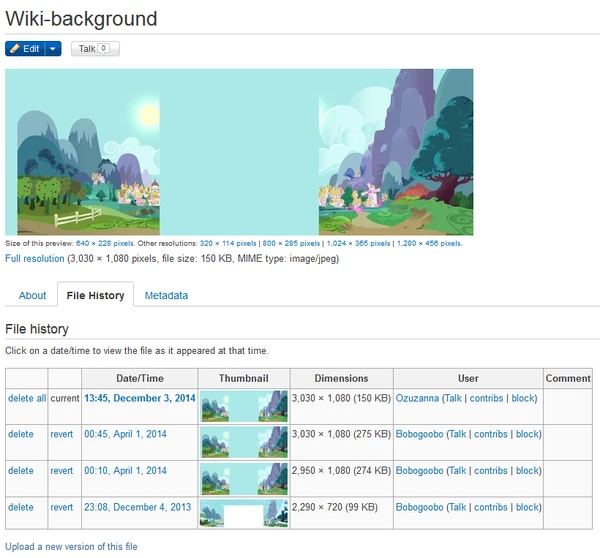Click block in the 274 KB row
The height and width of the screenshot is (558, 600).
coord(527,470)
